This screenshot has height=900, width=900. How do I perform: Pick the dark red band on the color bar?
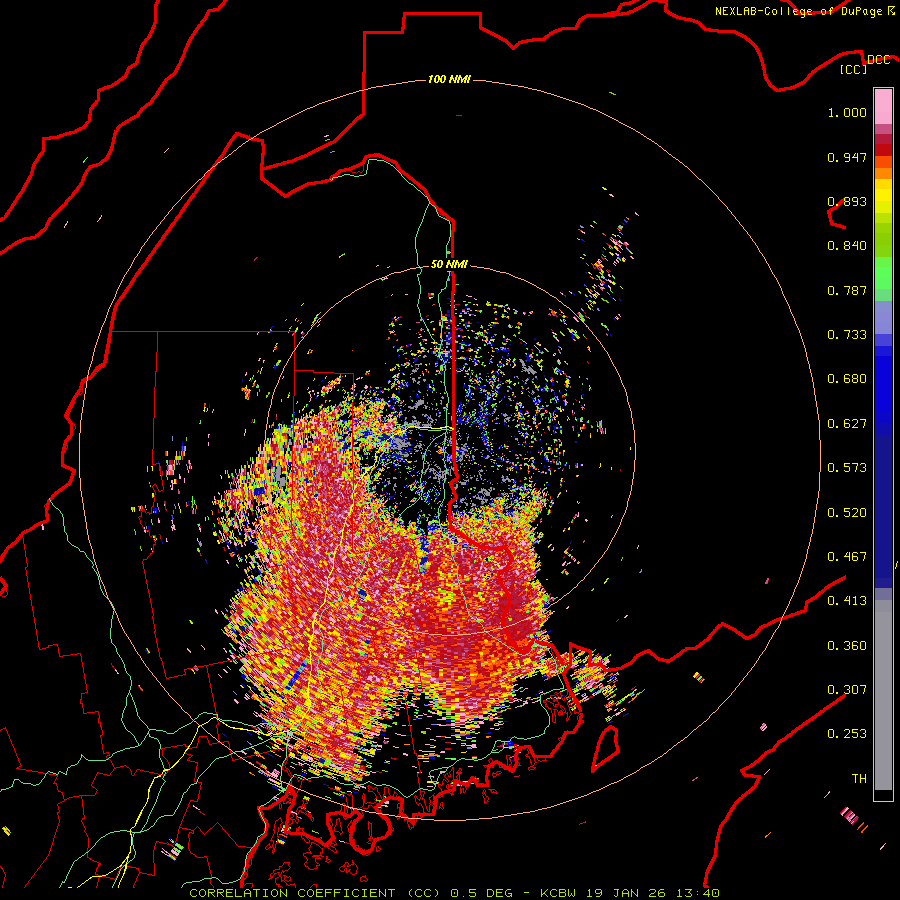pyautogui.click(x=883, y=139)
